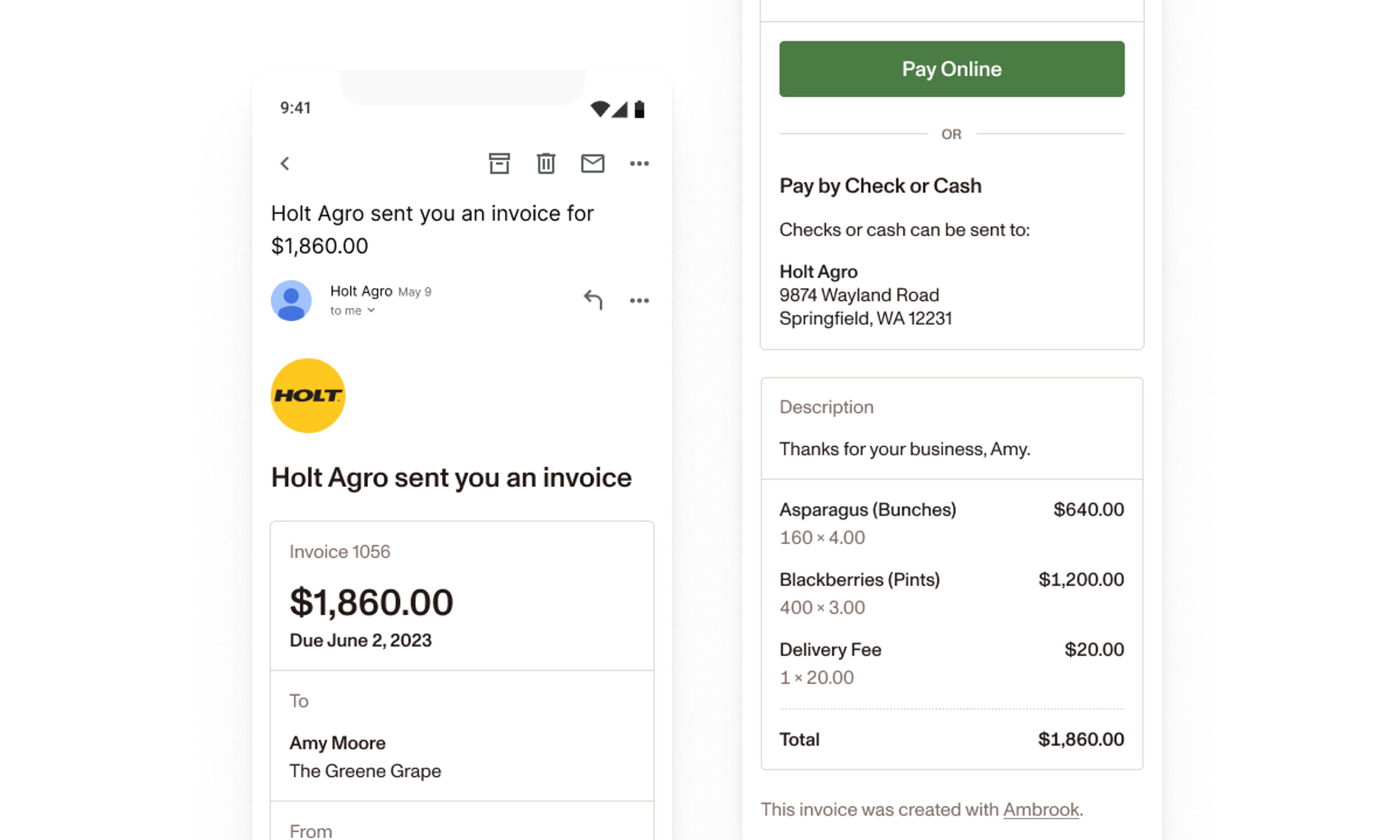1400x840 pixels.
Task: Select the Holt Agro sender name
Action: pos(361,291)
